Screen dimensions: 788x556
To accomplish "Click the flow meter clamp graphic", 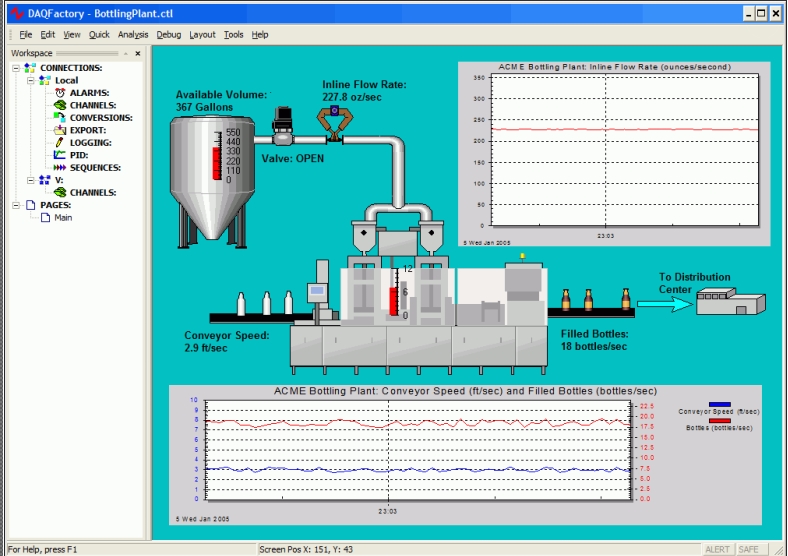I will [x=334, y=123].
